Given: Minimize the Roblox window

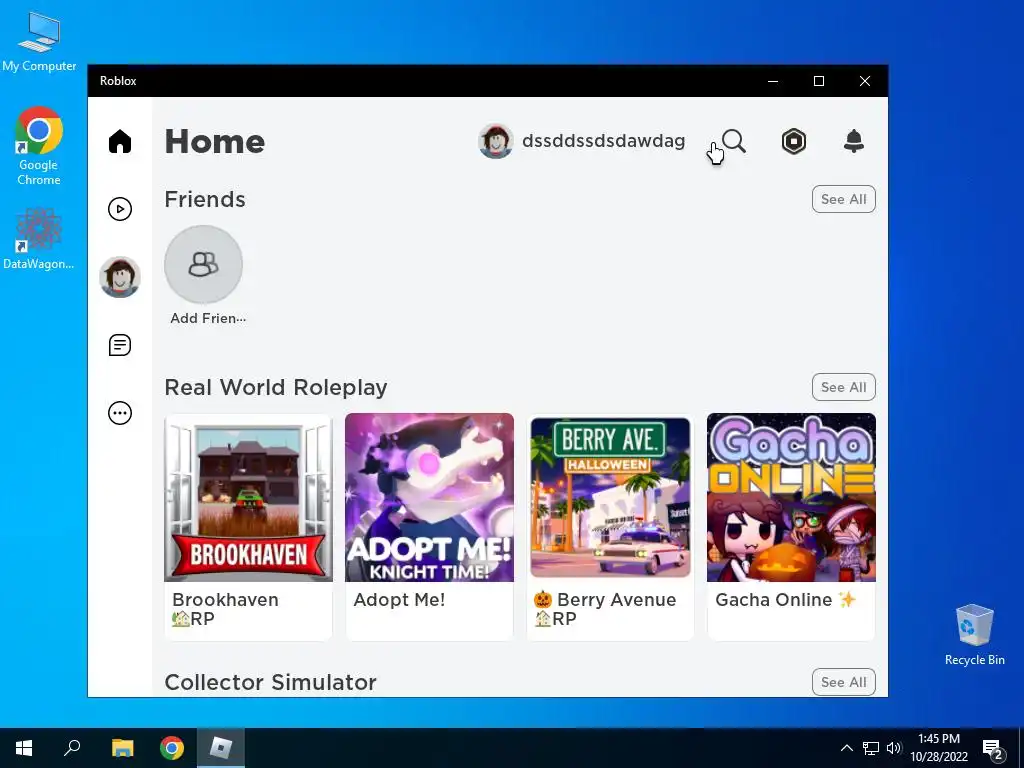Looking at the screenshot, I should pos(773,81).
